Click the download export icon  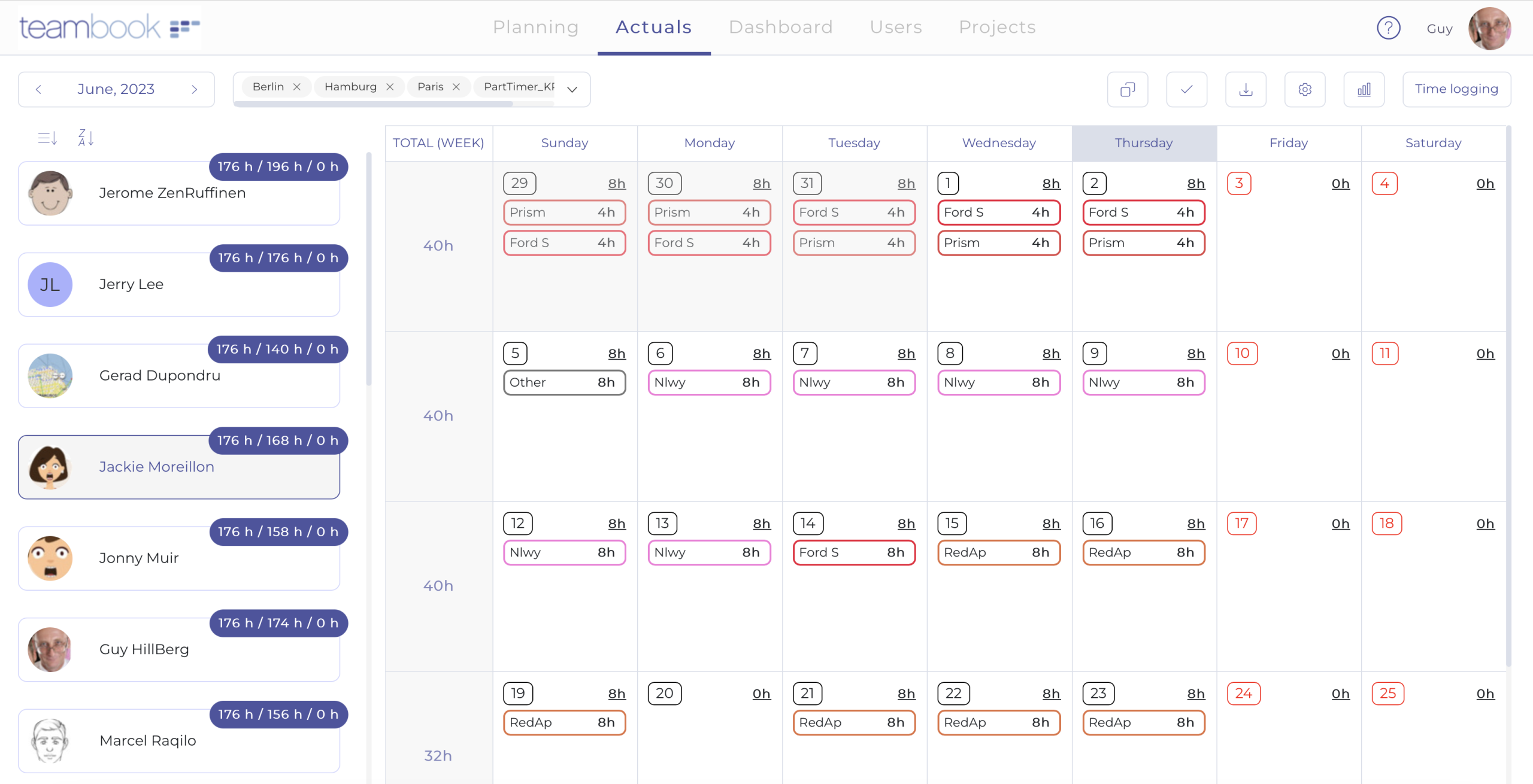pos(1246,90)
